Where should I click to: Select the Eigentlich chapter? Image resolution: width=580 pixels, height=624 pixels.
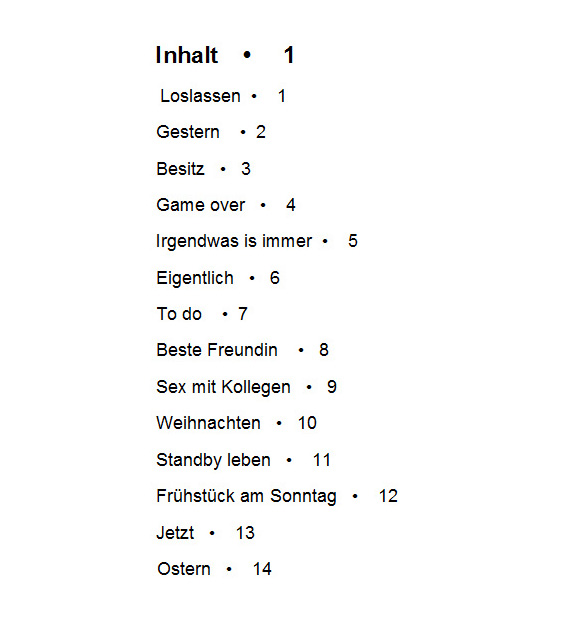click(195, 278)
